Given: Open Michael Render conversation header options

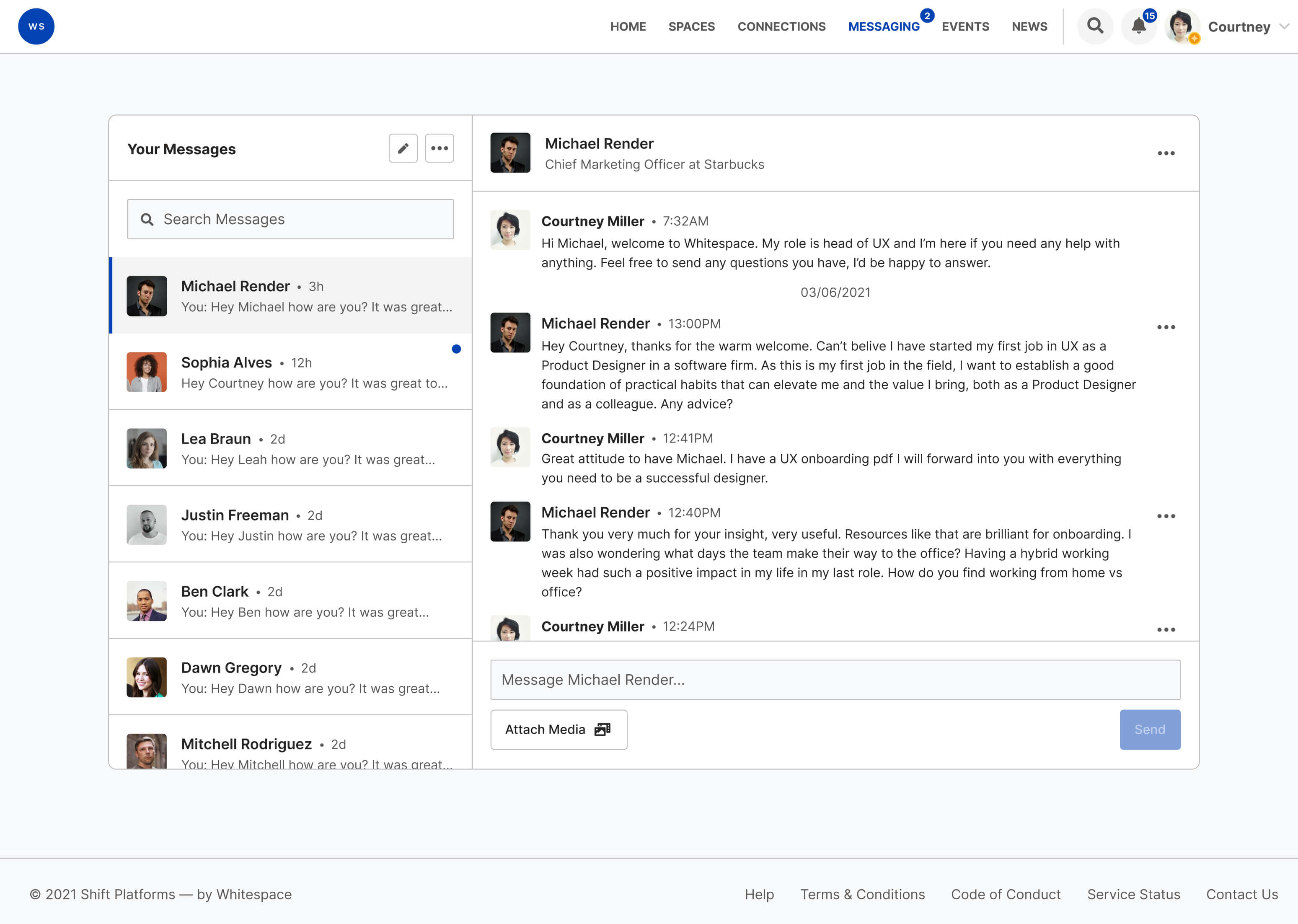Looking at the screenshot, I should point(1166,153).
